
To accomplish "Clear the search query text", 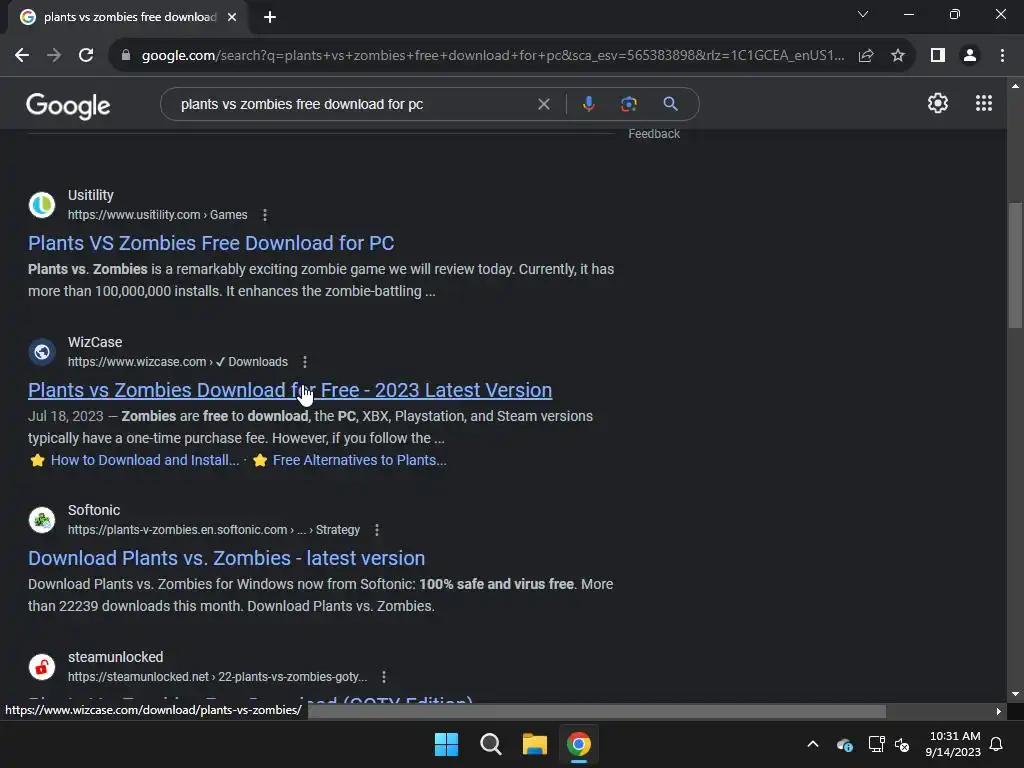I will (543, 104).
